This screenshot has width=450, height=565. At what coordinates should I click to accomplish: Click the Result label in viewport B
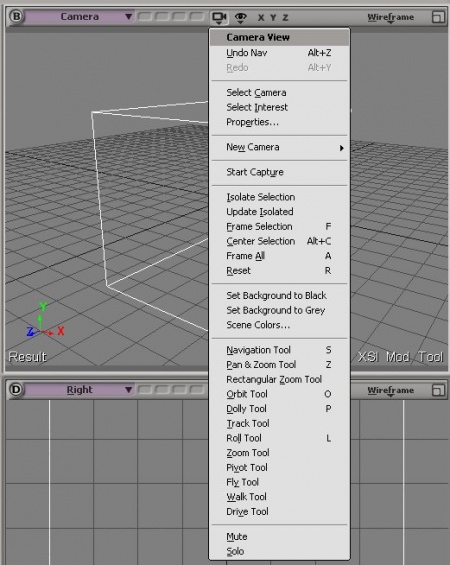click(27, 357)
